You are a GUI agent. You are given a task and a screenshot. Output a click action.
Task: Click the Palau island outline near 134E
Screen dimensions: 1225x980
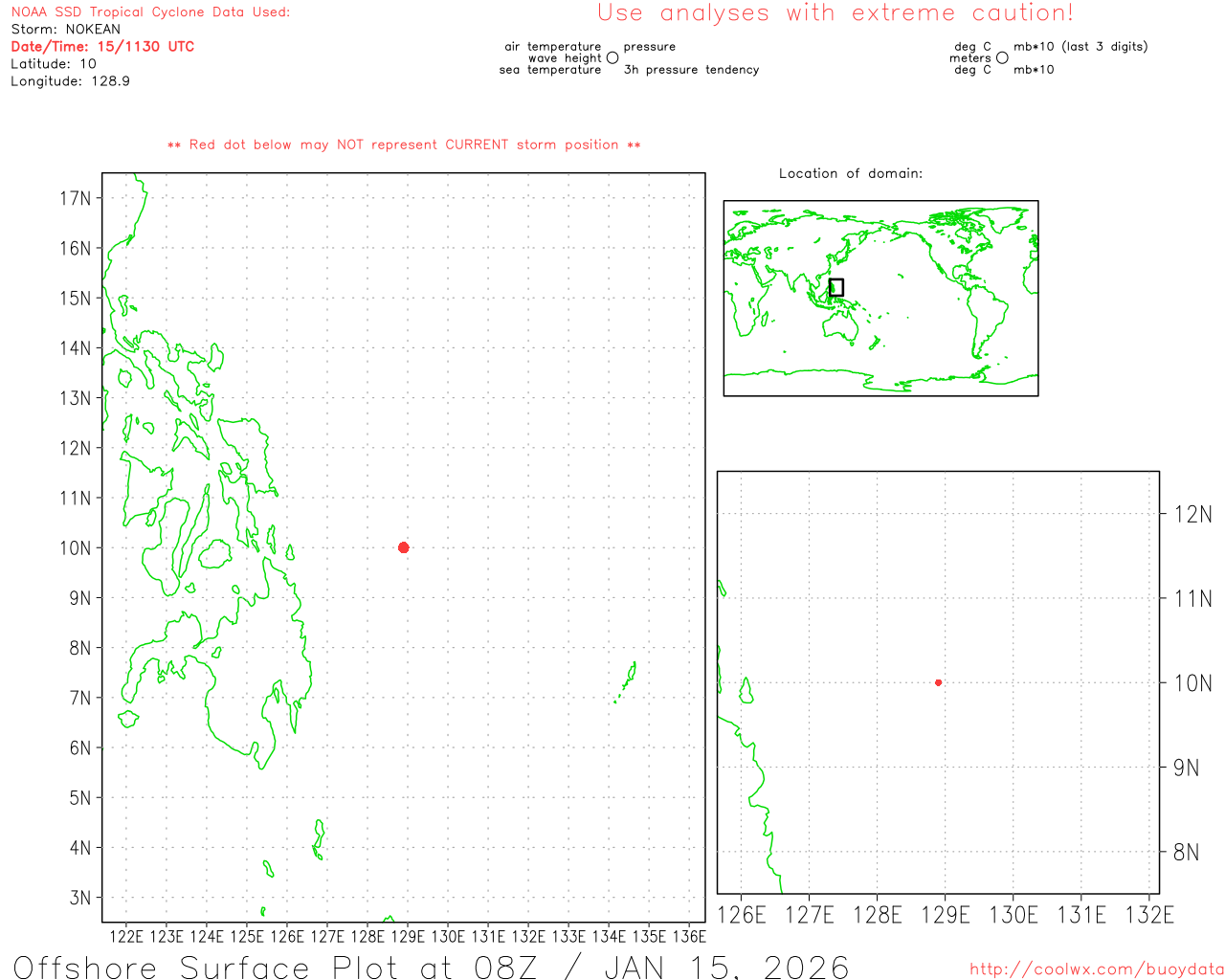click(x=628, y=678)
